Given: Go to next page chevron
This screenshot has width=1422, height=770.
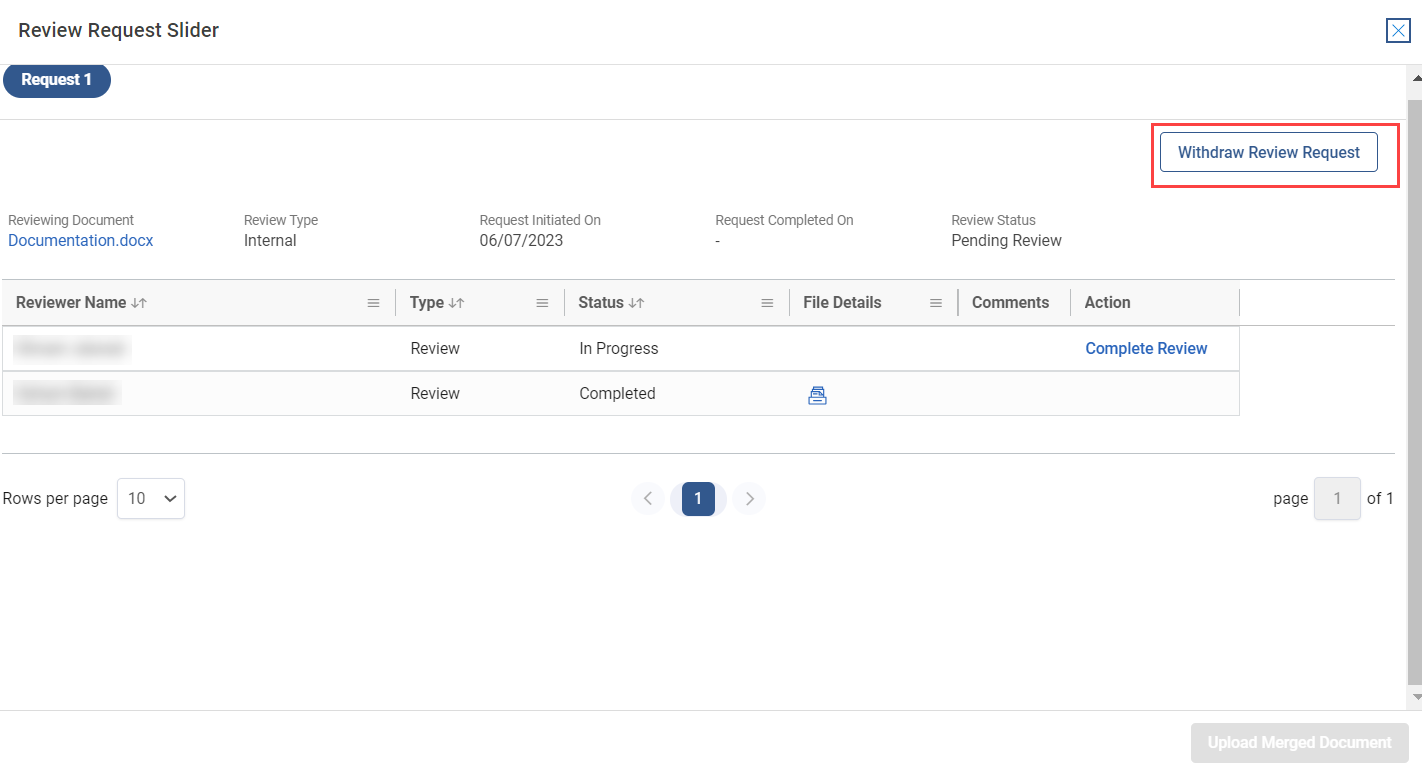Looking at the screenshot, I should [x=749, y=498].
